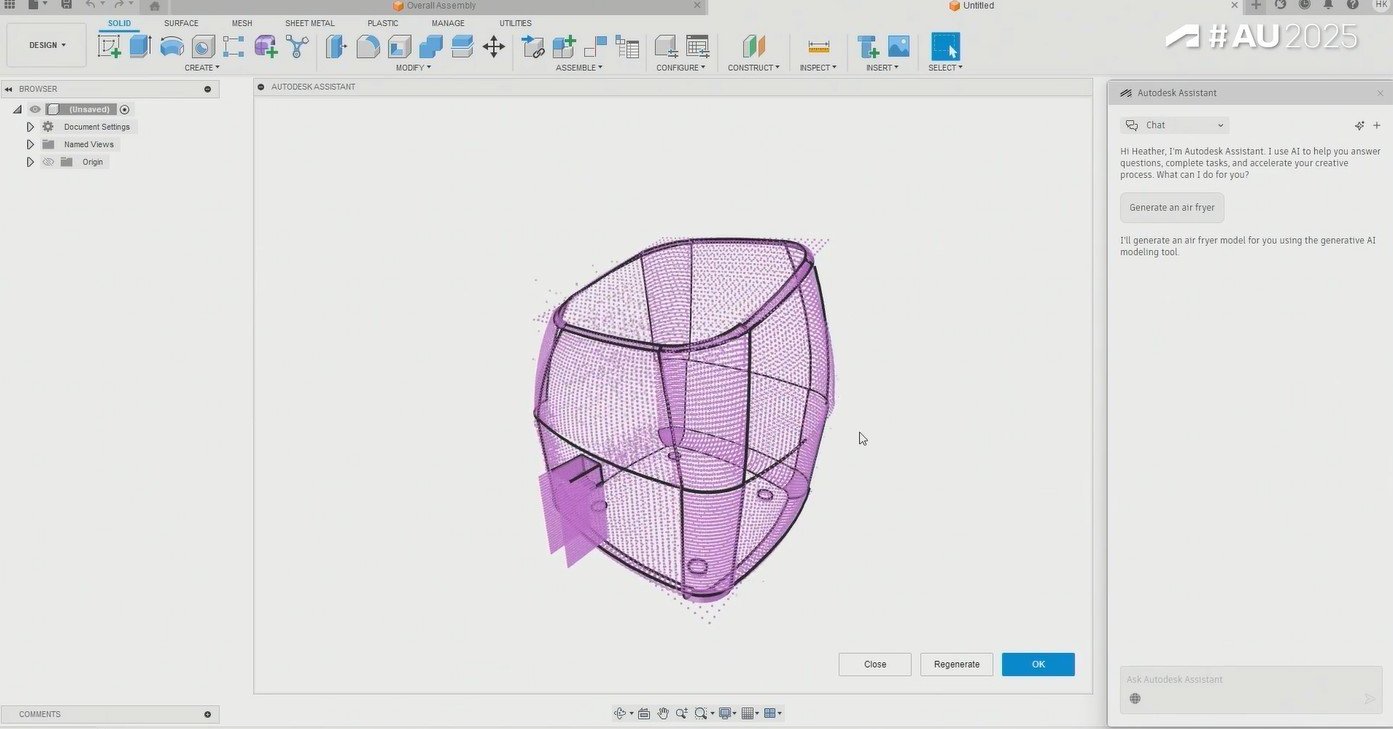1393x729 pixels.
Task: Expand the Document Settings node
Action: coord(30,127)
